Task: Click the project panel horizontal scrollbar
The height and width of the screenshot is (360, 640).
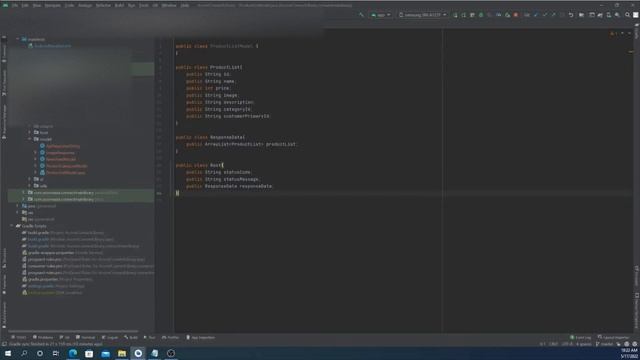Action: tap(73, 331)
